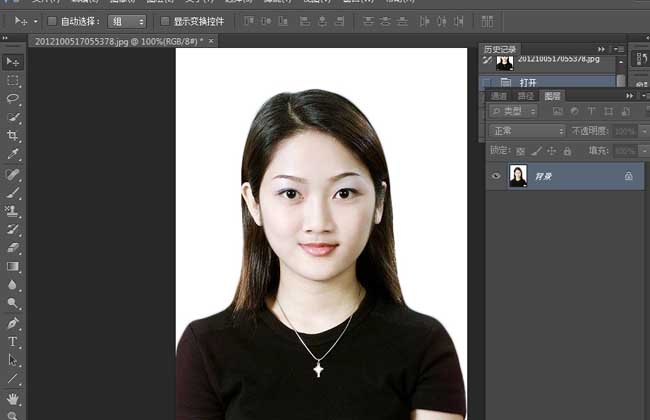Click the history panel scrollbar up arrow
Image resolution: width=650 pixels, height=420 pixels.
[621, 62]
